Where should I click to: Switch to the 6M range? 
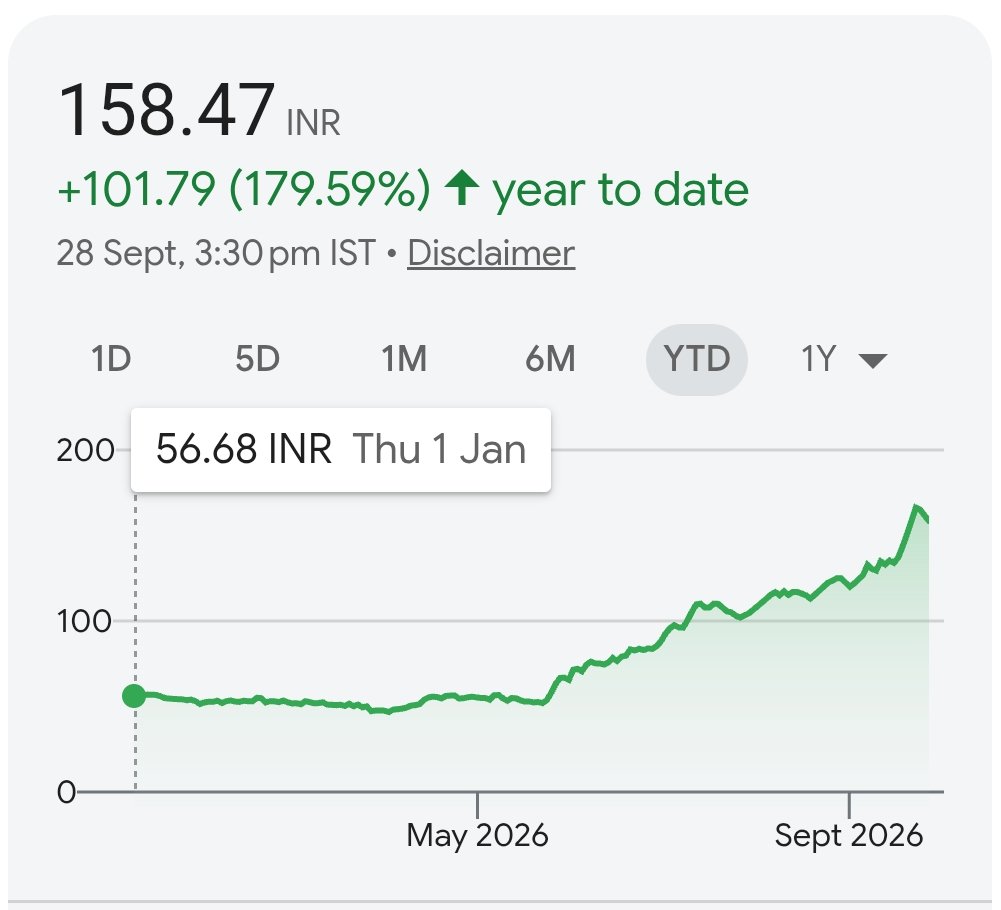click(550, 359)
